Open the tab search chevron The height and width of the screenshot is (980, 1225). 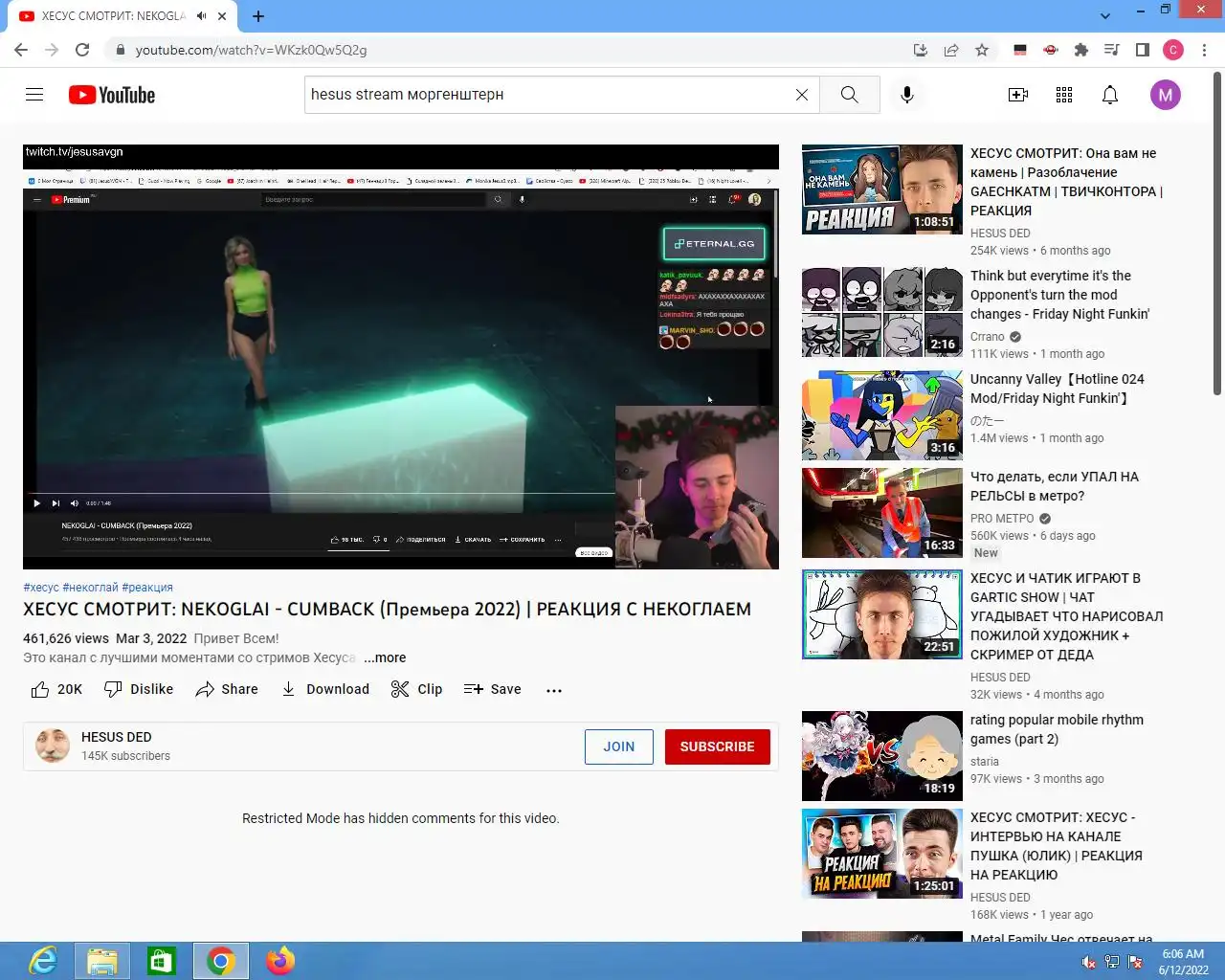coord(1105,16)
